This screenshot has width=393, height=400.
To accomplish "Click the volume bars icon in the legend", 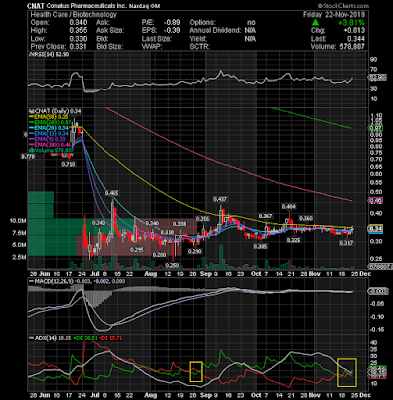I will 31,150.
